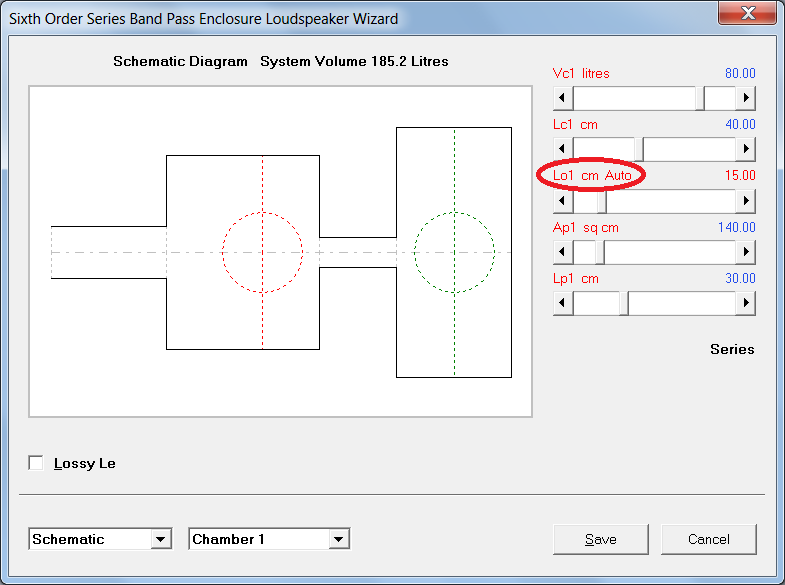Click the Cancel button
Image resolution: width=785 pixels, height=585 pixels.
click(x=708, y=539)
